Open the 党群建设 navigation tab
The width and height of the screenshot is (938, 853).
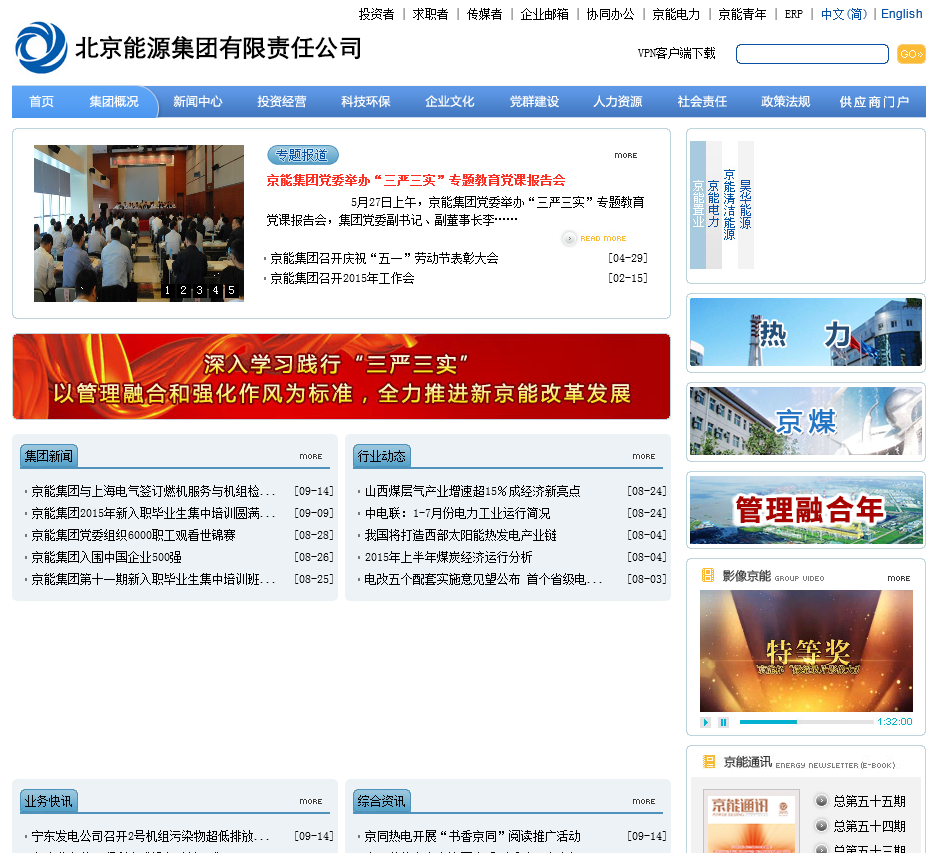click(x=534, y=102)
